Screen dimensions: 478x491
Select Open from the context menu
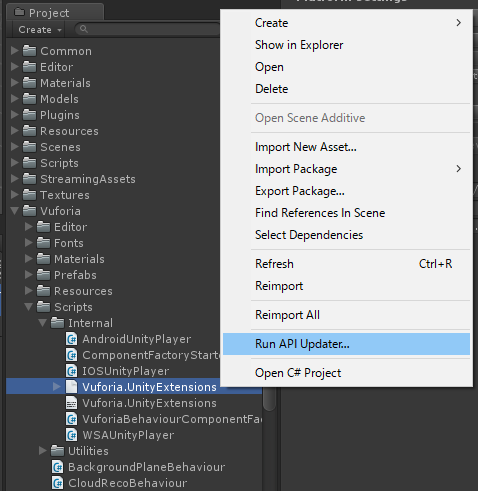click(346, 67)
